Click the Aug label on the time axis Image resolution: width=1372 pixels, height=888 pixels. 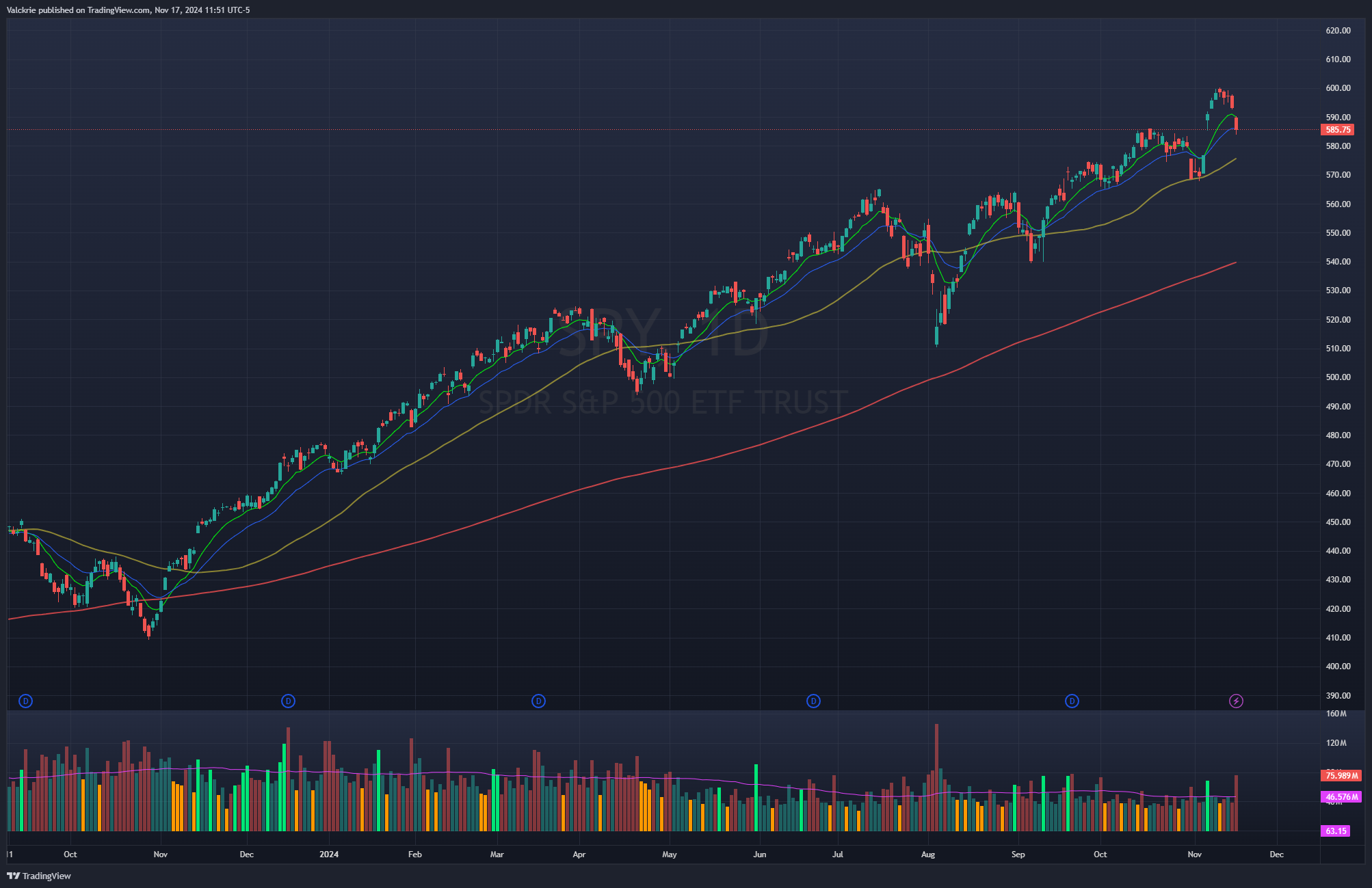(x=927, y=855)
